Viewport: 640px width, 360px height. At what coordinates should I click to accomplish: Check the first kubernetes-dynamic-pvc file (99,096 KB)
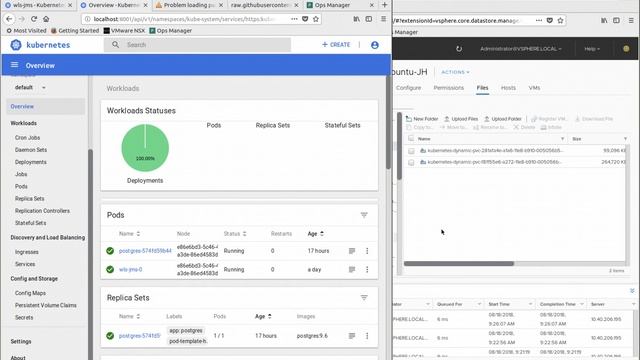click(x=411, y=151)
